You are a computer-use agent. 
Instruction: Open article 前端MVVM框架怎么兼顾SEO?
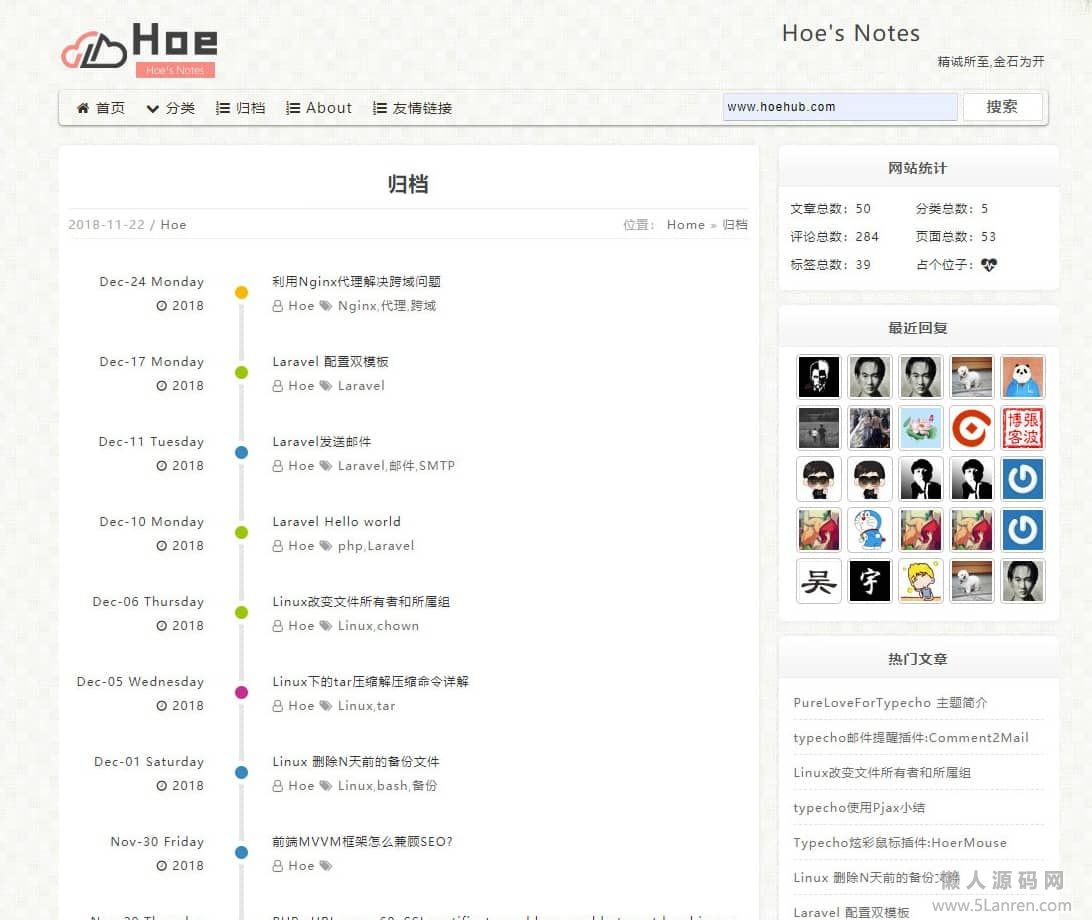click(x=362, y=842)
